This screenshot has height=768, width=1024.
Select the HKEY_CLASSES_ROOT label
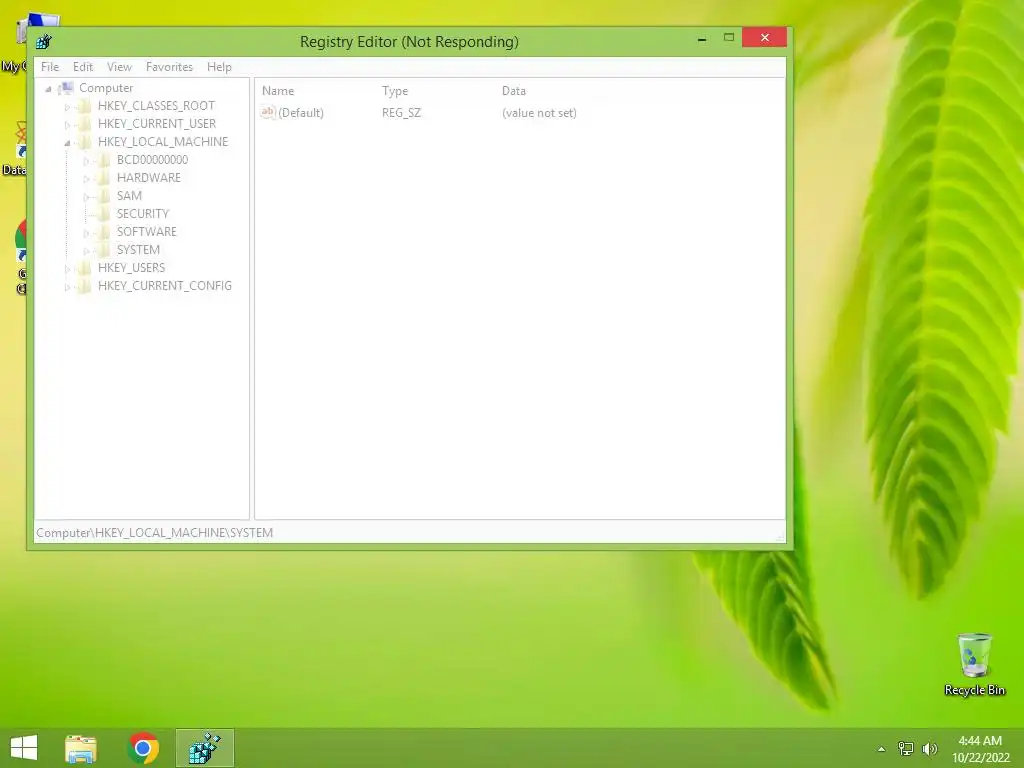click(x=156, y=106)
